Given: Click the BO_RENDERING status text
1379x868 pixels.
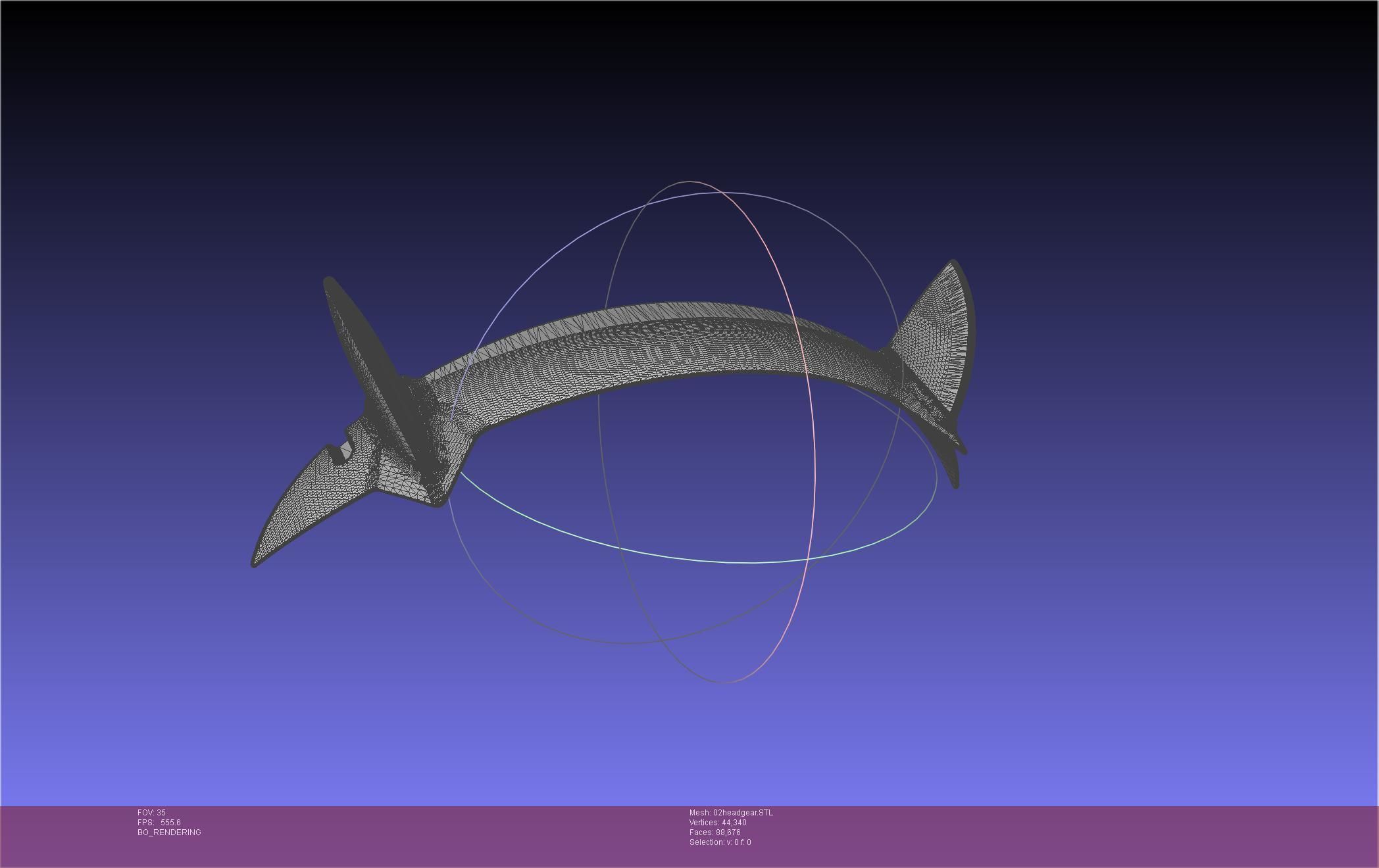Looking at the screenshot, I should pyautogui.click(x=169, y=832).
